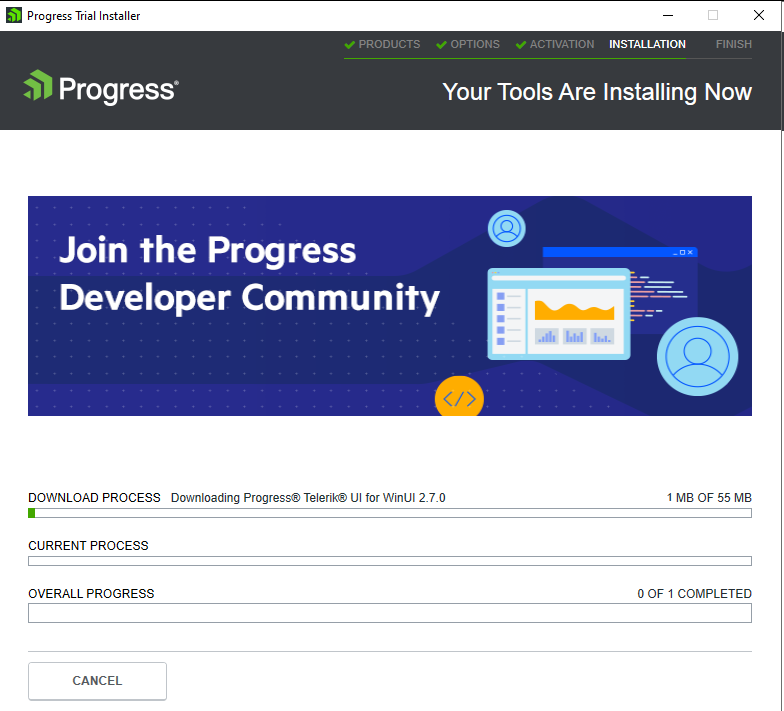Click the green checkmark beside ACTIVATION
The width and height of the screenshot is (784, 711).
[x=520, y=44]
